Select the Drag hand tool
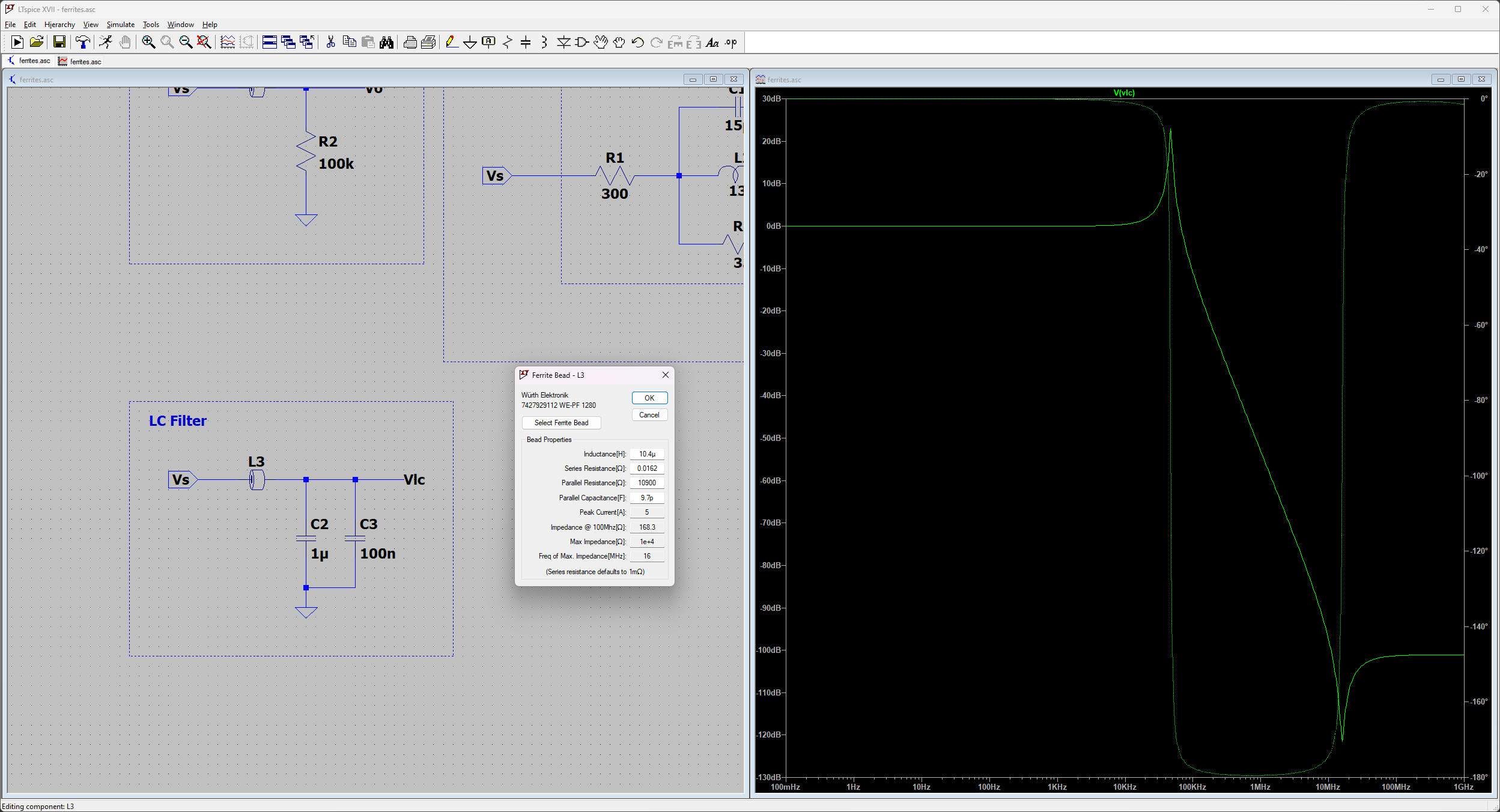This screenshot has height=812, width=1500. [x=619, y=42]
